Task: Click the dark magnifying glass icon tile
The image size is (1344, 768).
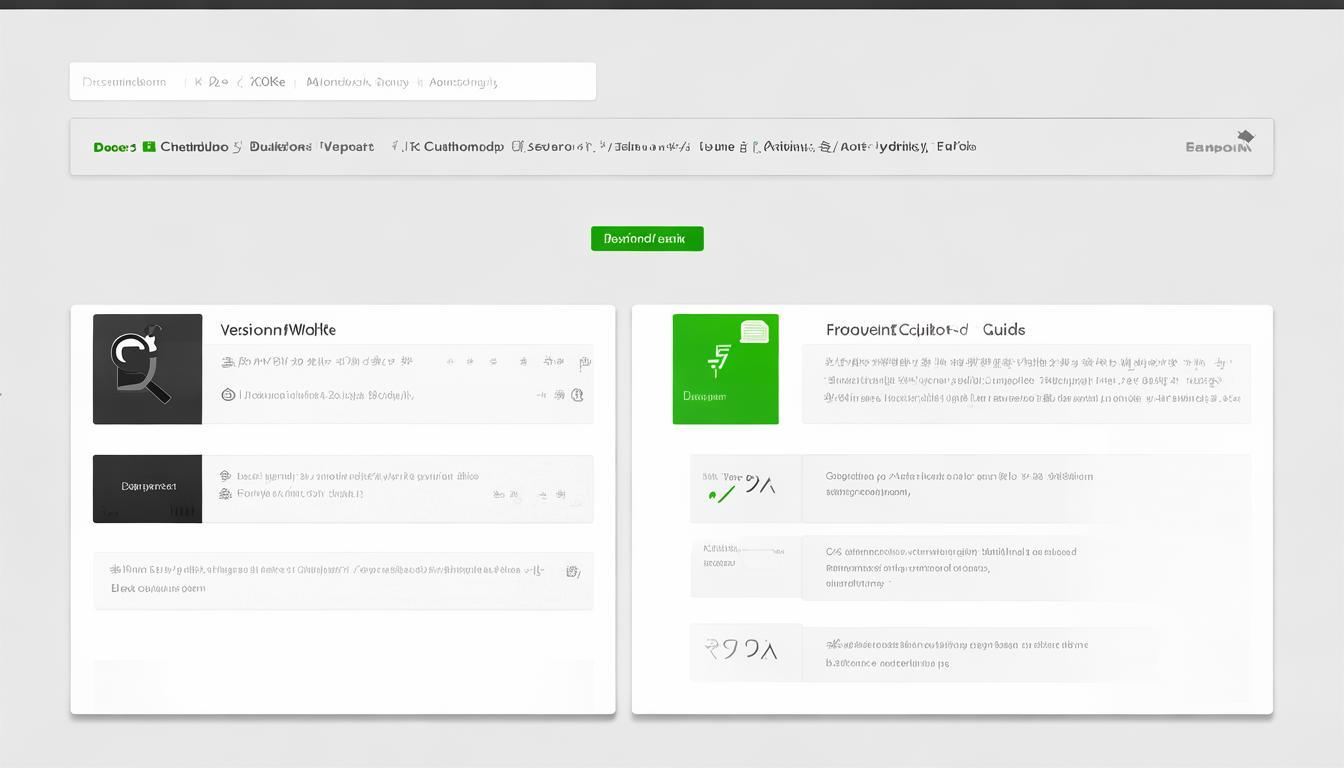Action: tap(147, 369)
